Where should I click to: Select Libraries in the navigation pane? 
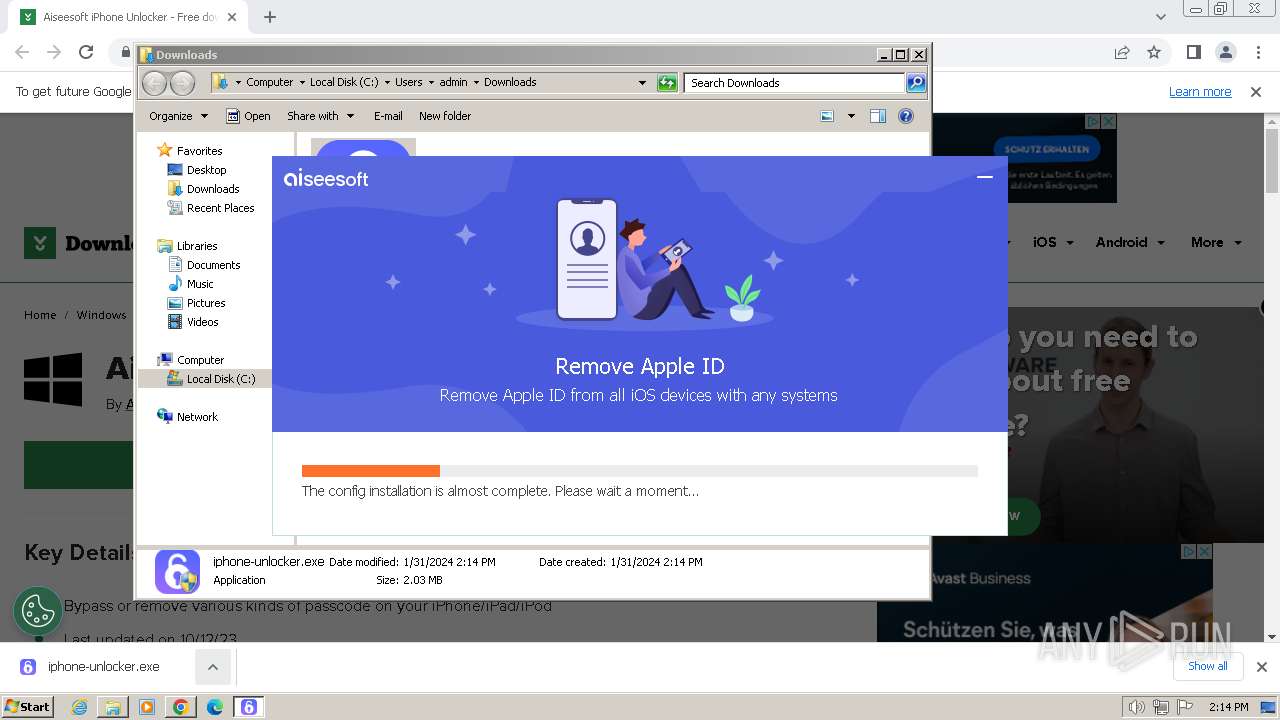(197, 246)
